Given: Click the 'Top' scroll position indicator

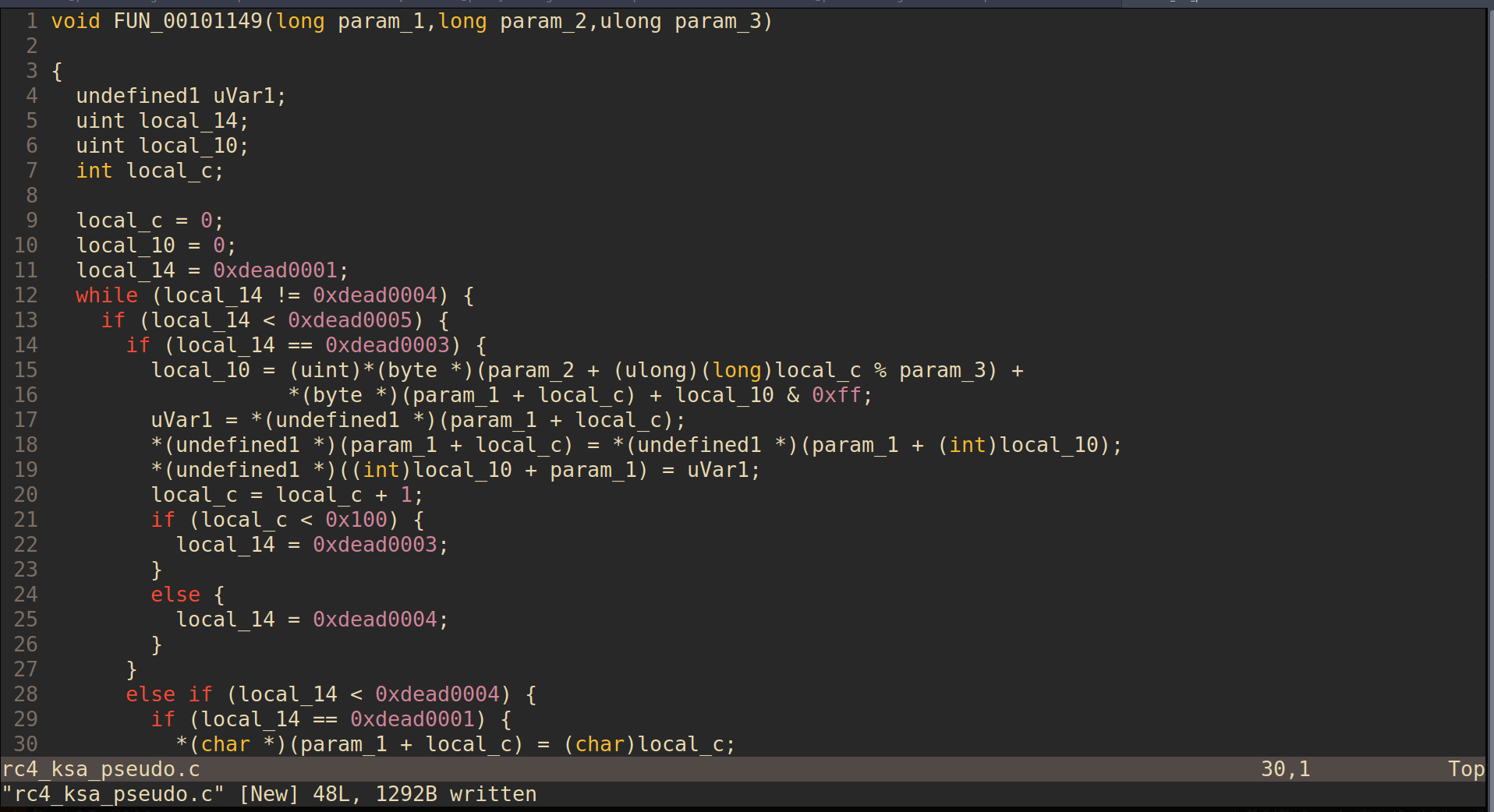Looking at the screenshot, I should 1466,769.
